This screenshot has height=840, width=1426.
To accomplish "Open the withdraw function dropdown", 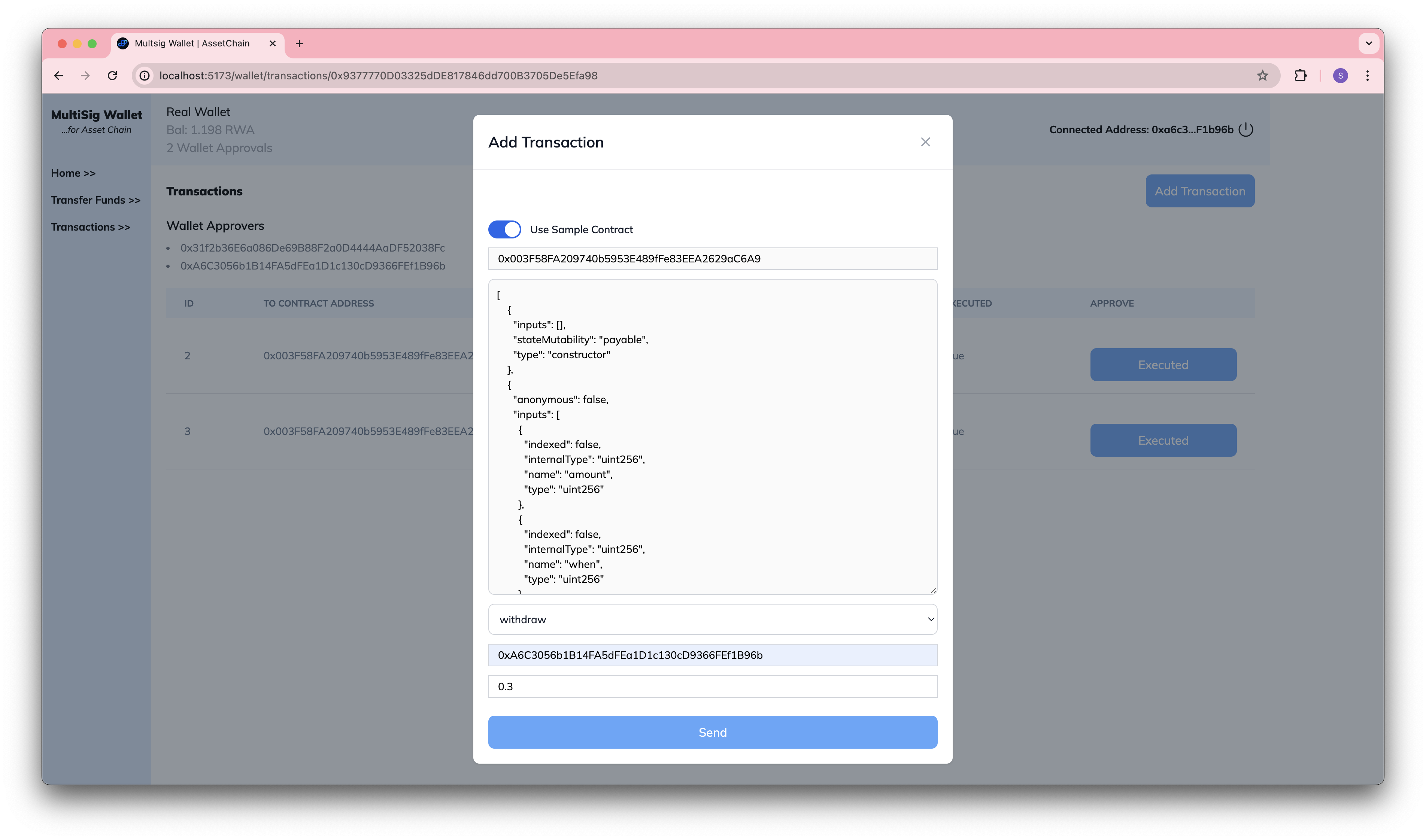I will point(712,619).
